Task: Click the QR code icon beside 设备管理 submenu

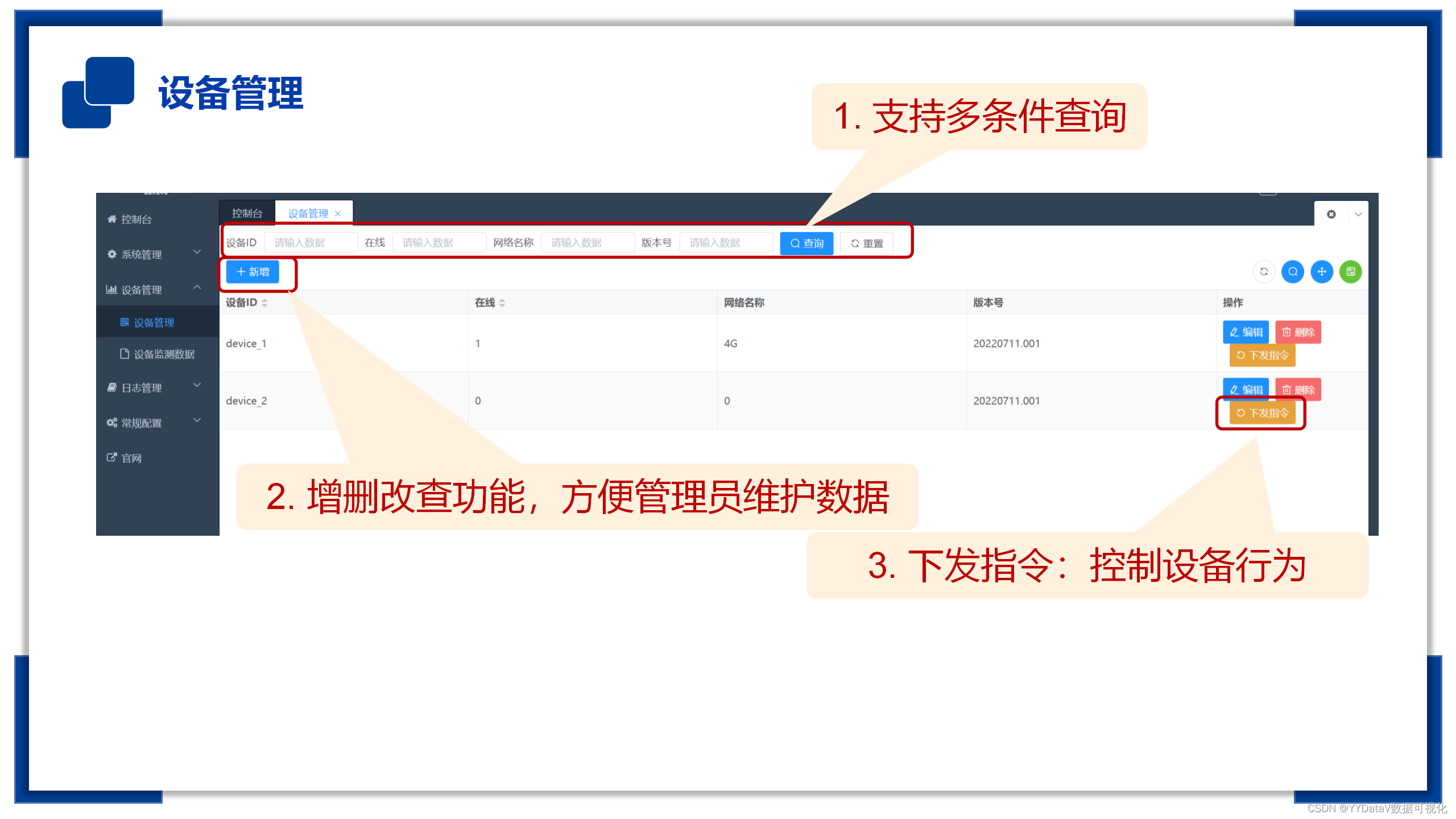Action: [125, 322]
